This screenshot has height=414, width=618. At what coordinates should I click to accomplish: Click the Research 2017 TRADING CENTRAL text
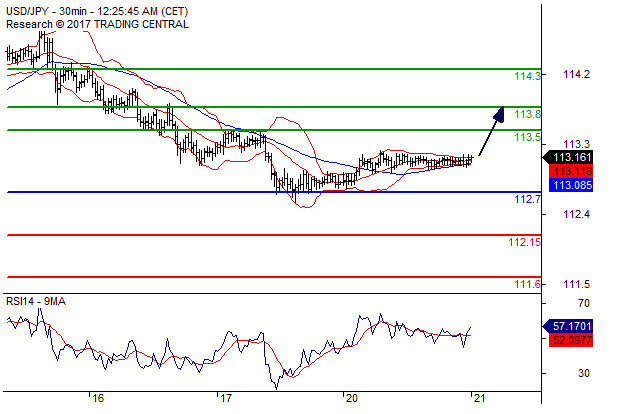97,24
